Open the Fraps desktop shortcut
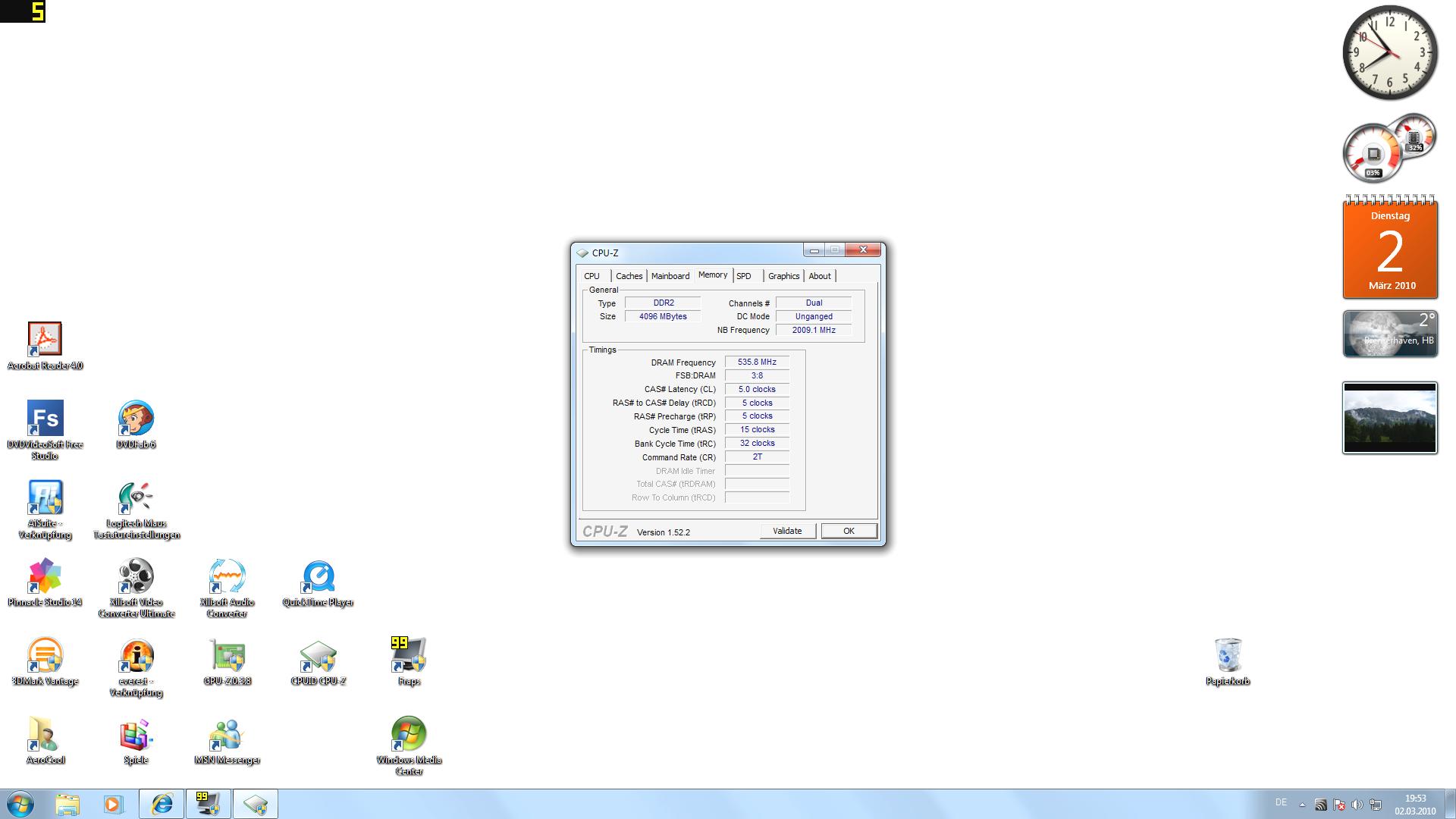This screenshot has height=819, width=1456. click(x=409, y=657)
